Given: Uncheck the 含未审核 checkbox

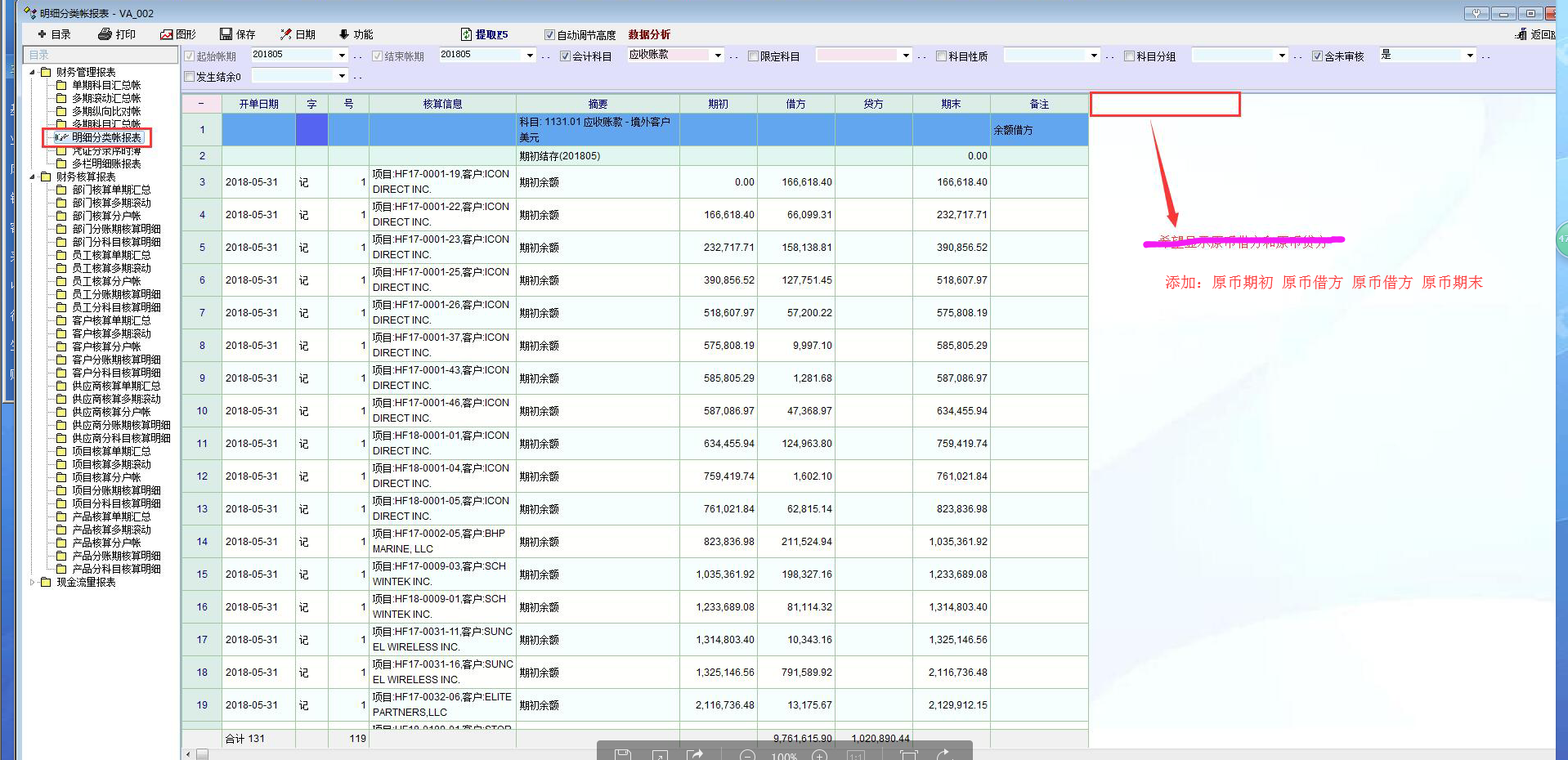Looking at the screenshot, I should point(1317,56).
